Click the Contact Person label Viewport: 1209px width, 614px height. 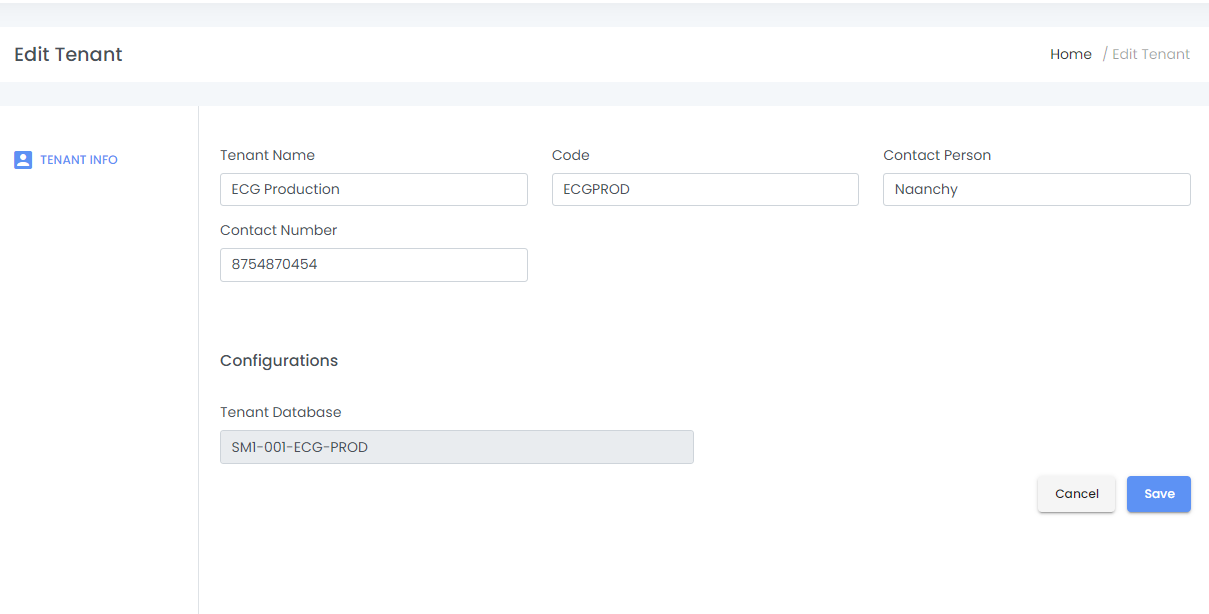[x=937, y=155]
